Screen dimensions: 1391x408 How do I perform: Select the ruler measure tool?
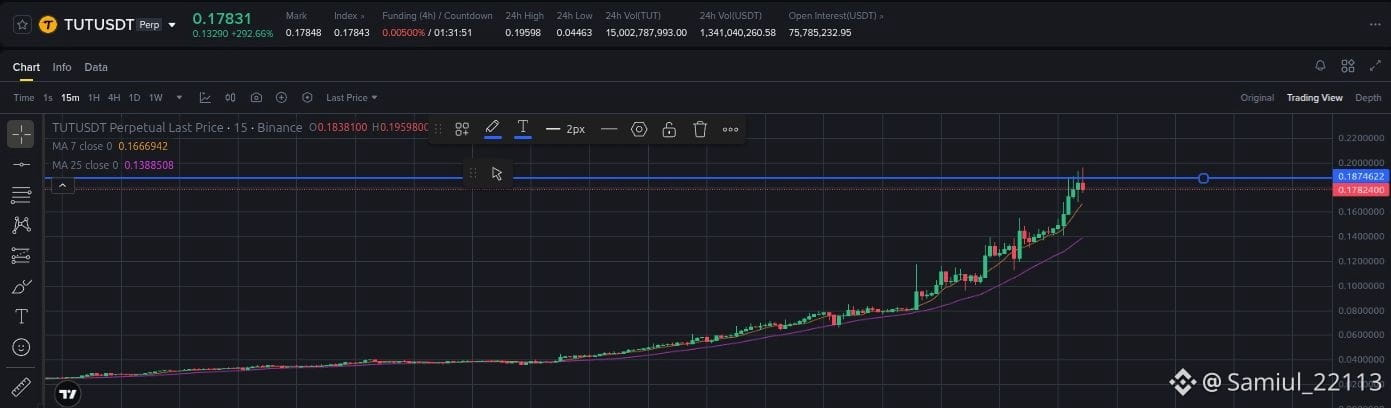coord(21,386)
